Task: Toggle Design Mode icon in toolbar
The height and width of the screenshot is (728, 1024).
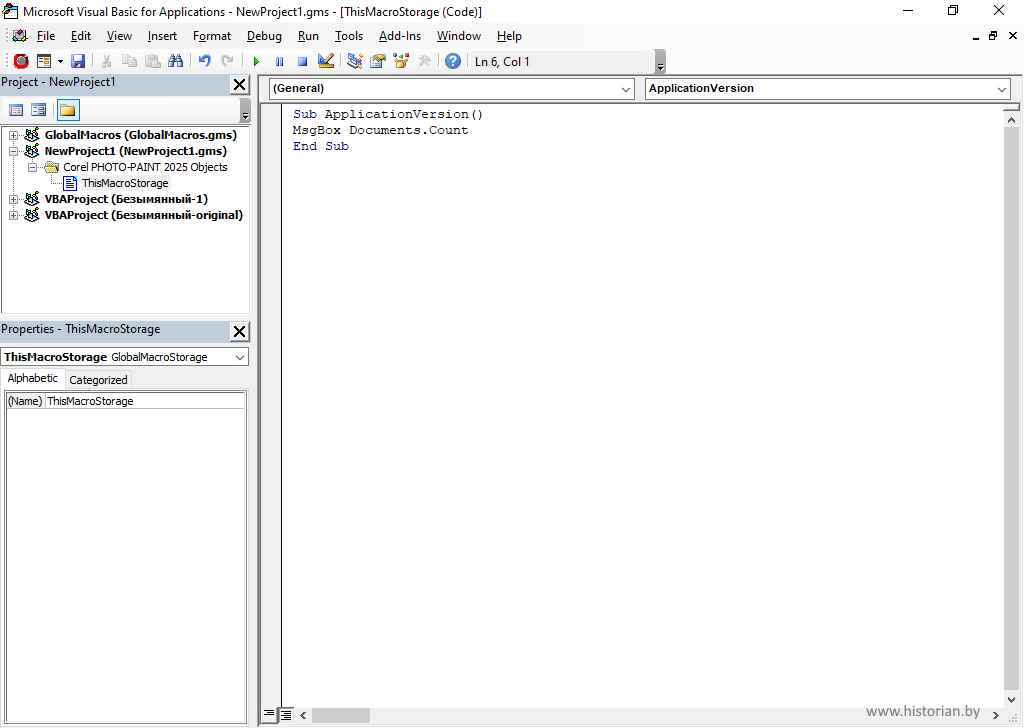Action: 325,62
